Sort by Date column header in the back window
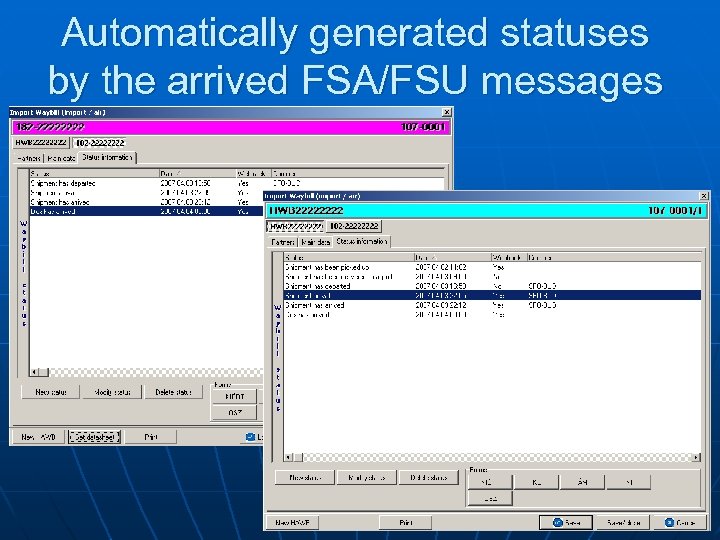This screenshot has width=720, height=540. pos(197,174)
